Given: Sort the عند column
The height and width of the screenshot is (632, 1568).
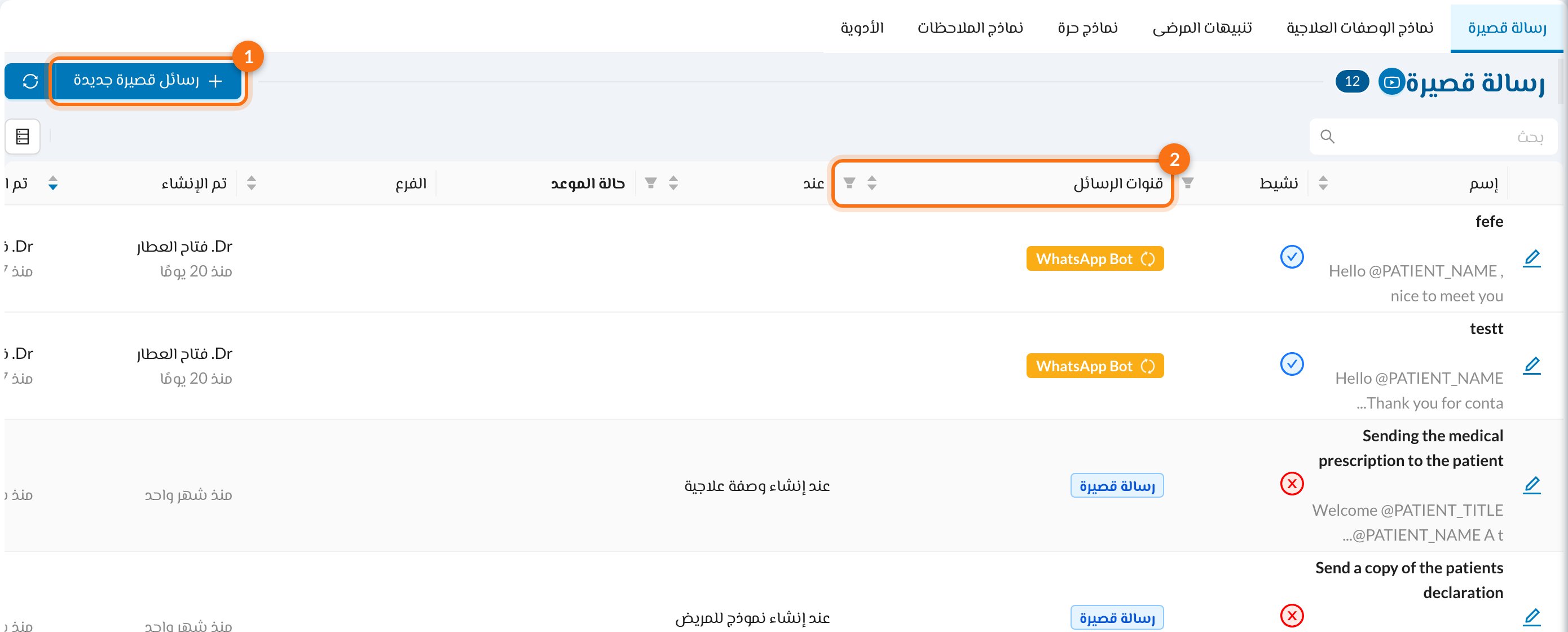Looking at the screenshot, I should (673, 183).
